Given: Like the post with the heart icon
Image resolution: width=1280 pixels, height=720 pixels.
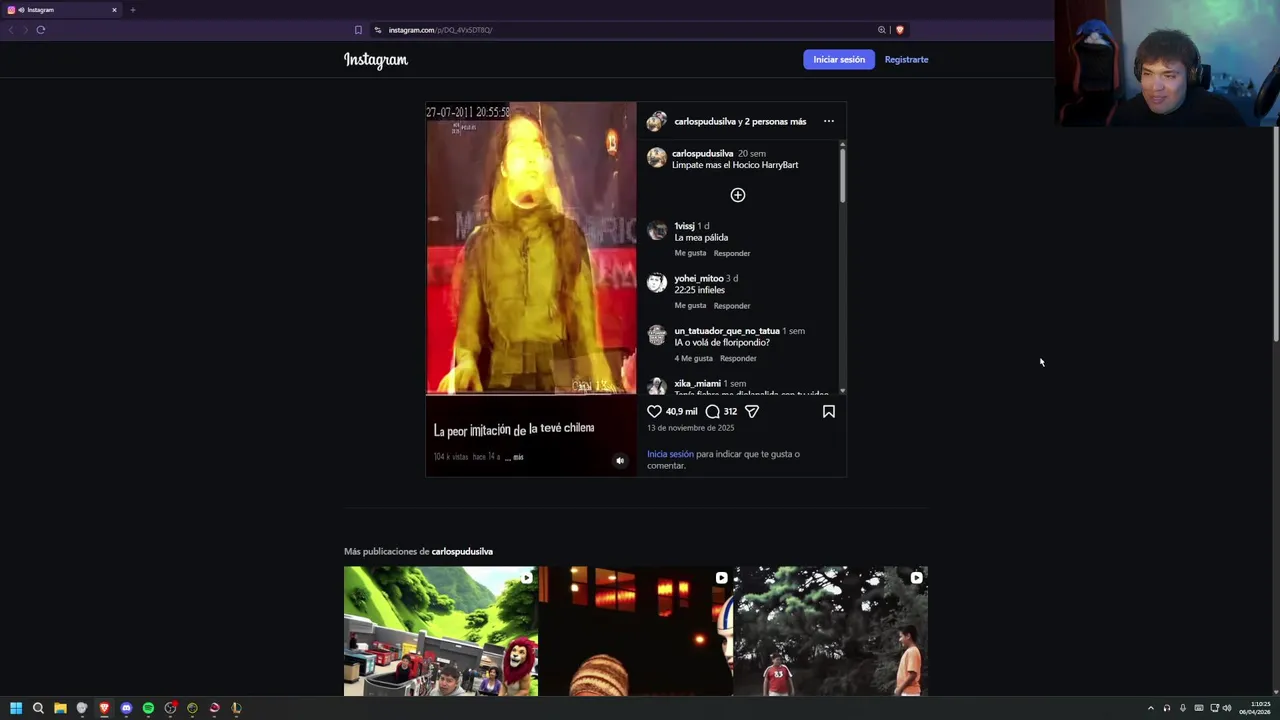Looking at the screenshot, I should [x=654, y=411].
